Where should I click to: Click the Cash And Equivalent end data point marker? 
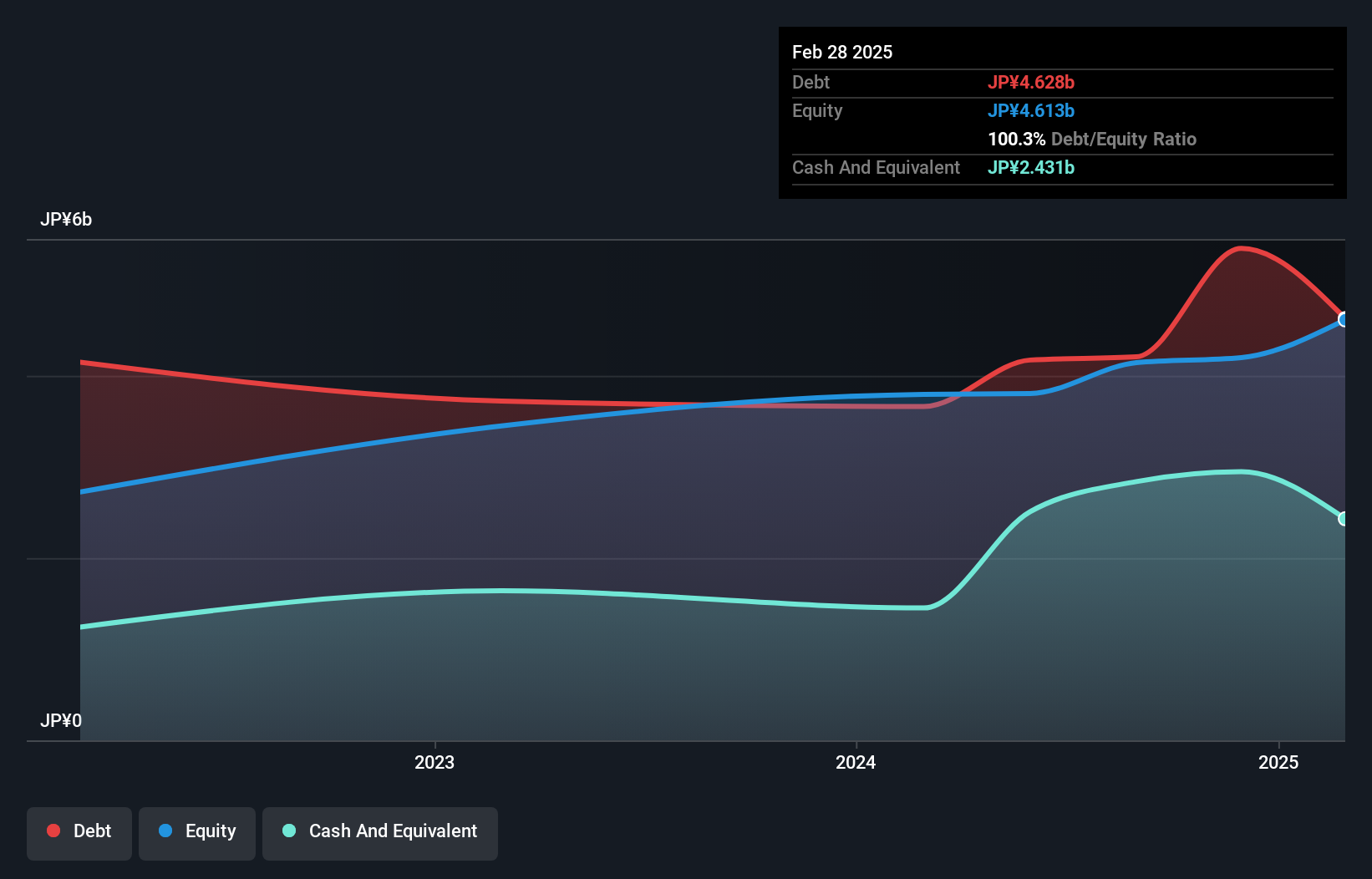click(1344, 519)
